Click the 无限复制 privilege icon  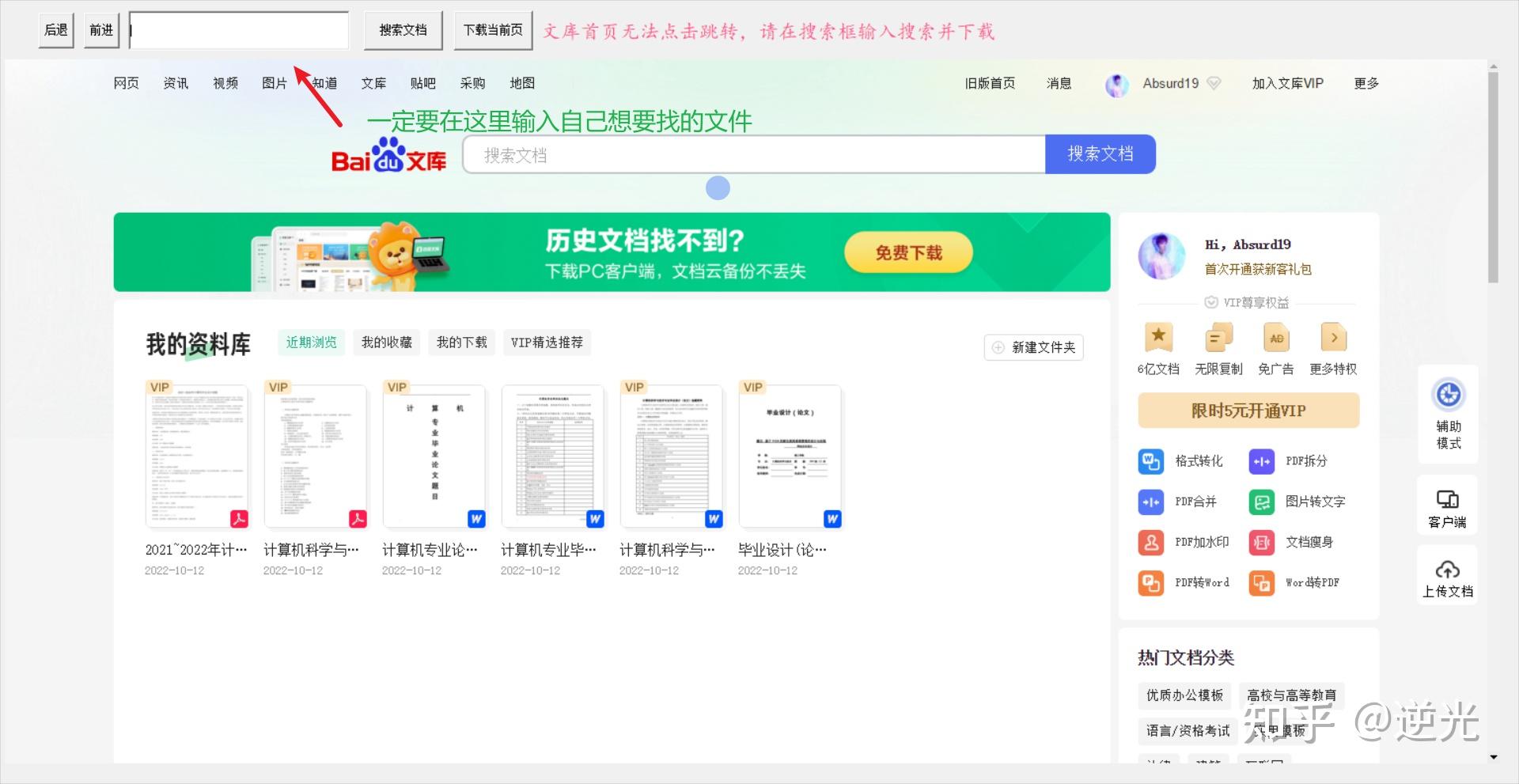pos(1218,337)
